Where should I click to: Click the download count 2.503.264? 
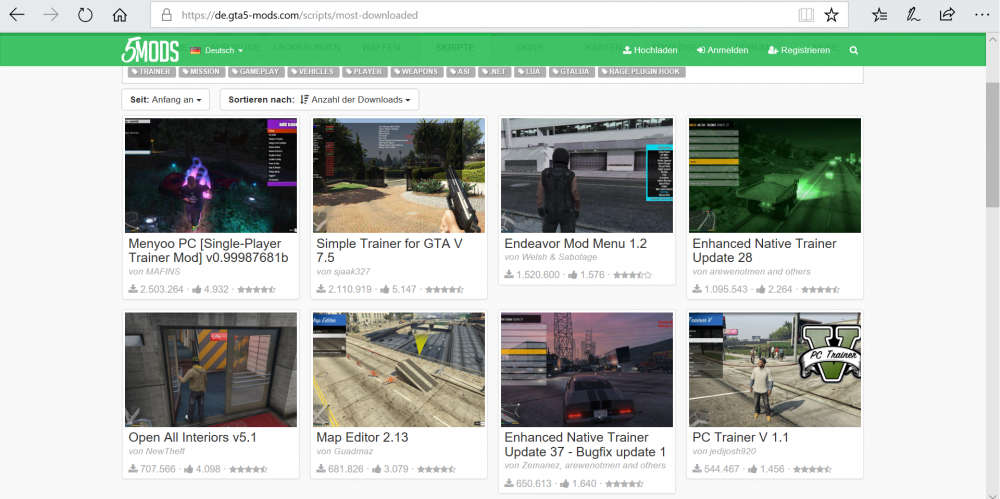[x=161, y=289]
